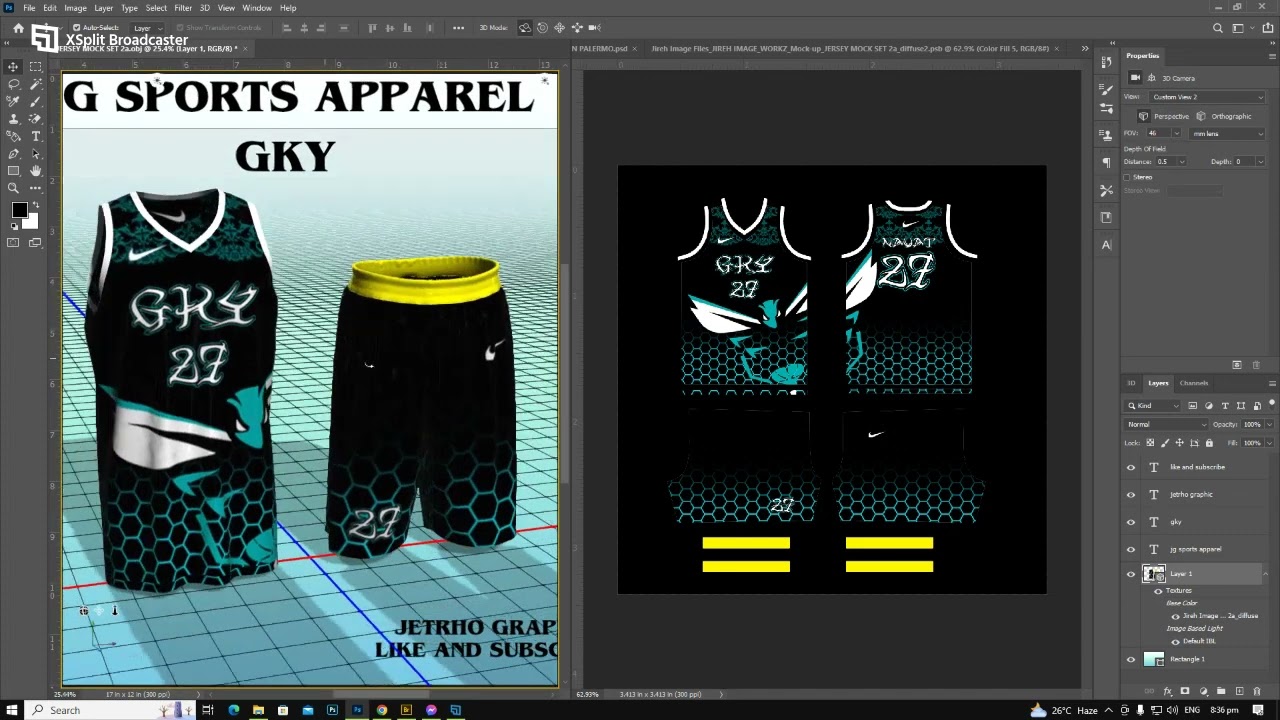
Task: Open the History panel icon
Action: coord(1106,62)
